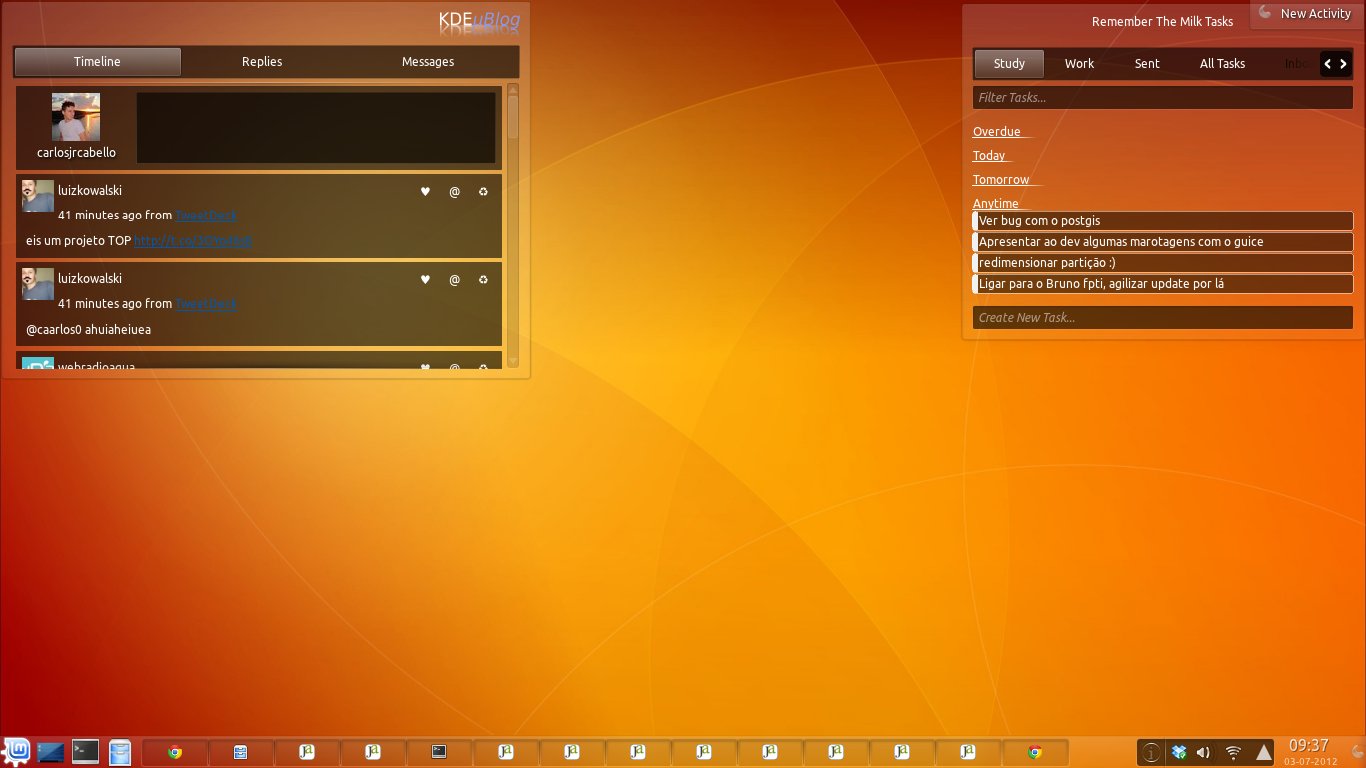Select the Work task list tab
Image resolution: width=1366 pixels, height=768 pixels.
click(x=1079, y=64)
